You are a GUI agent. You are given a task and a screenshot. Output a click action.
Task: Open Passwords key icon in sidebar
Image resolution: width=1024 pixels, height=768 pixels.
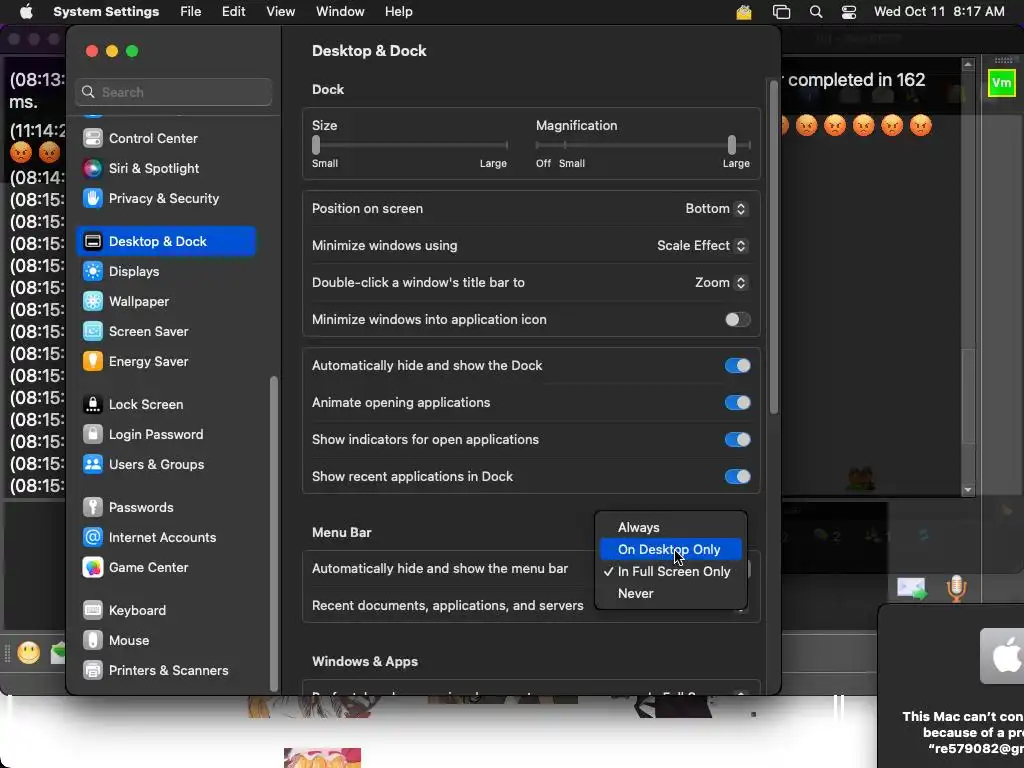click(x=93, y=508)
